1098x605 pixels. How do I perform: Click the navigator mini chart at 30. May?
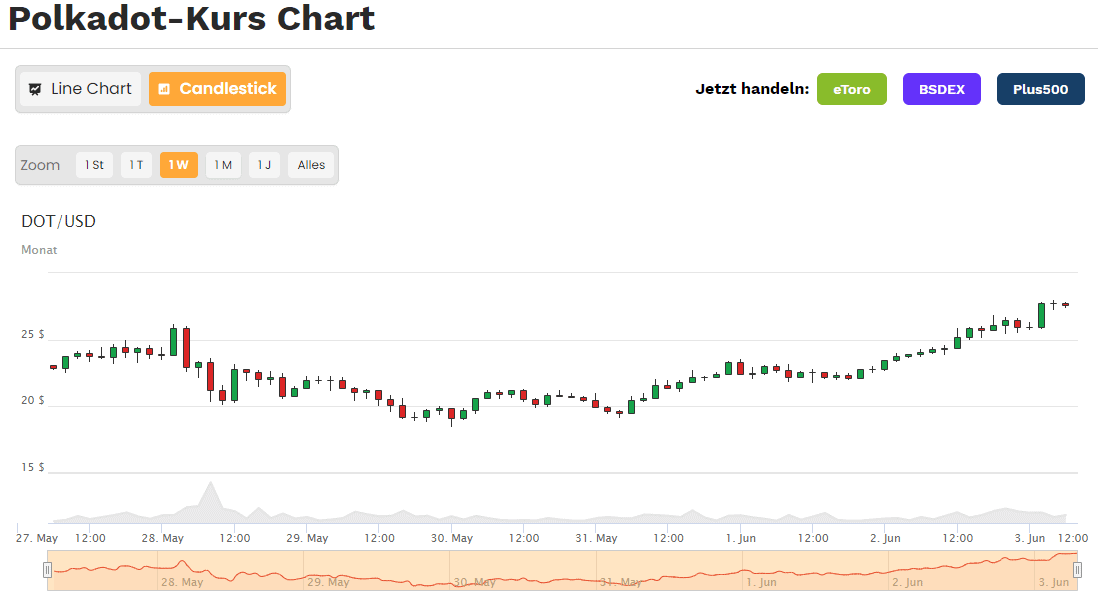[x=474, y=582]
